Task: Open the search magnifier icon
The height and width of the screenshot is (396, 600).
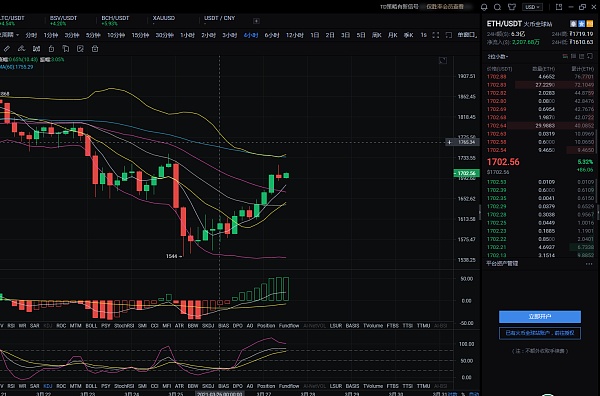Action: [x=497, y=7]
